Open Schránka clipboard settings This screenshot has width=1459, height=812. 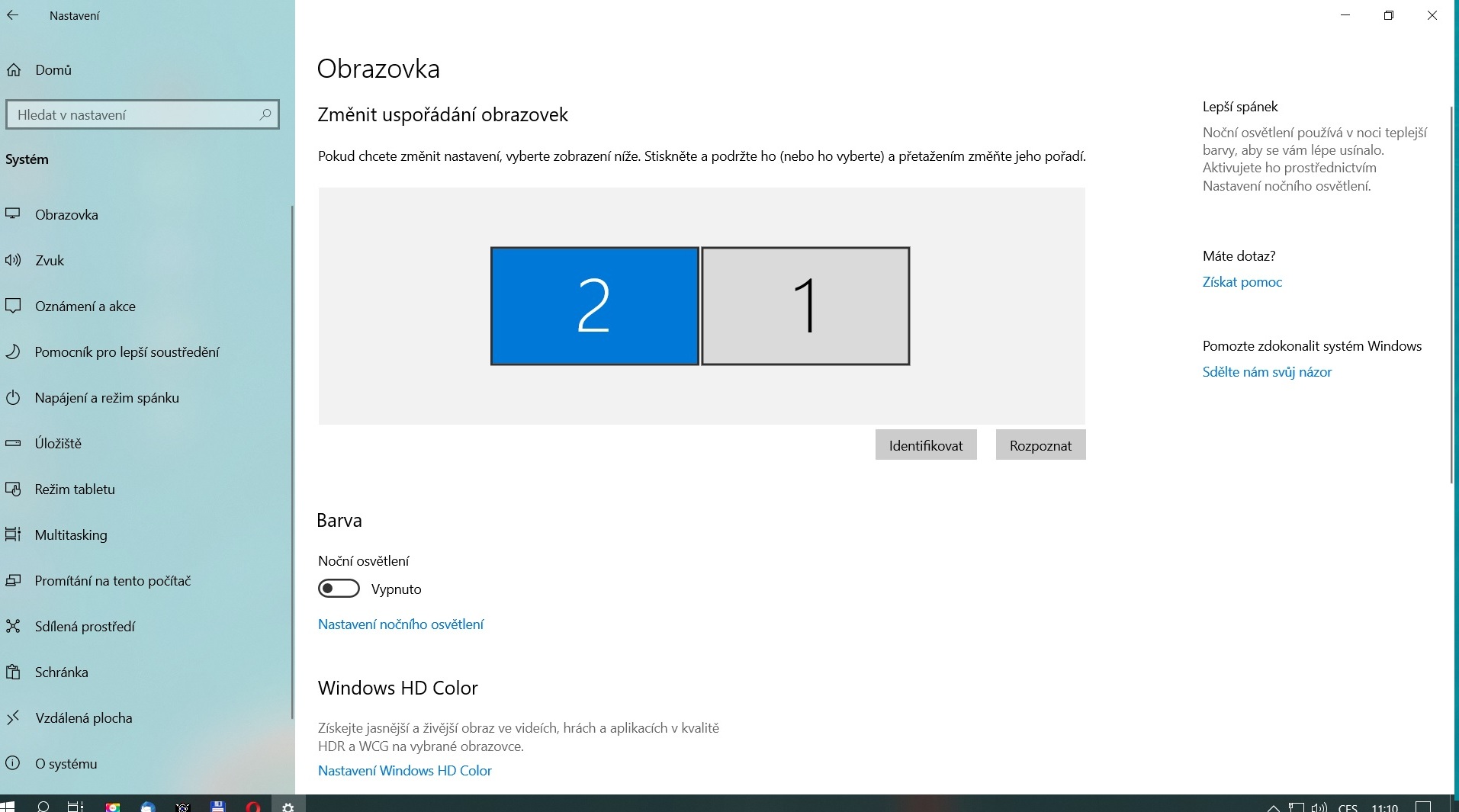pyautogui.click(x=61, y=672)
